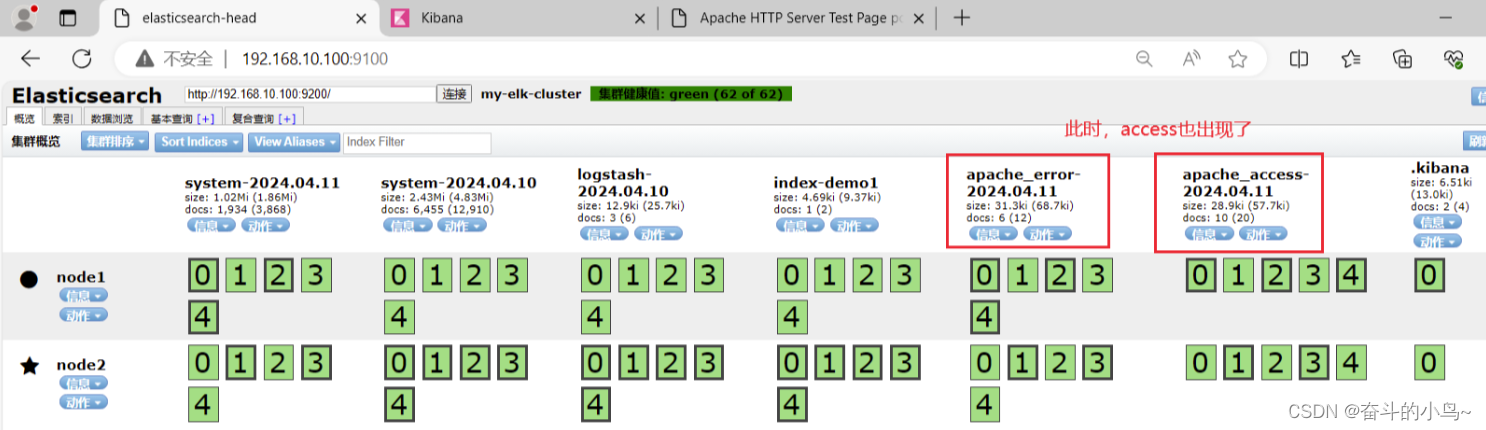Click the 连接 connect button
The width and height of the screenshot is (1486, 430).
tap(454, 94)
